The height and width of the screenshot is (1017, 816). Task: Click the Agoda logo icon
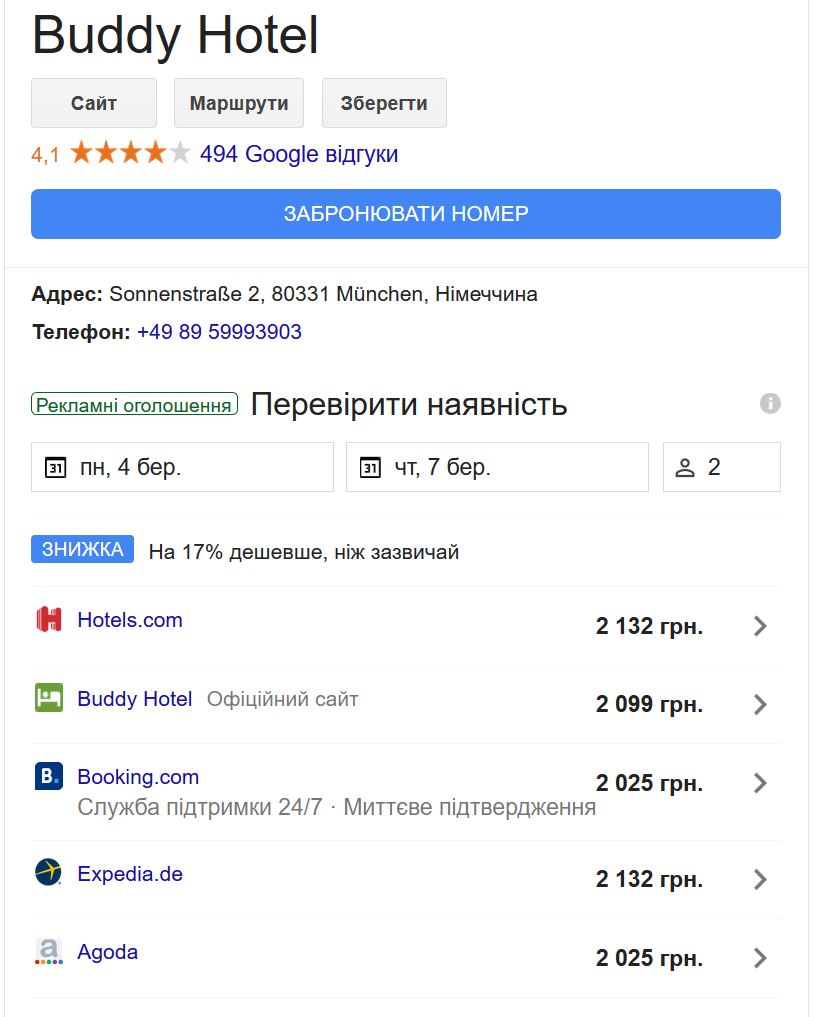[48, 951]
